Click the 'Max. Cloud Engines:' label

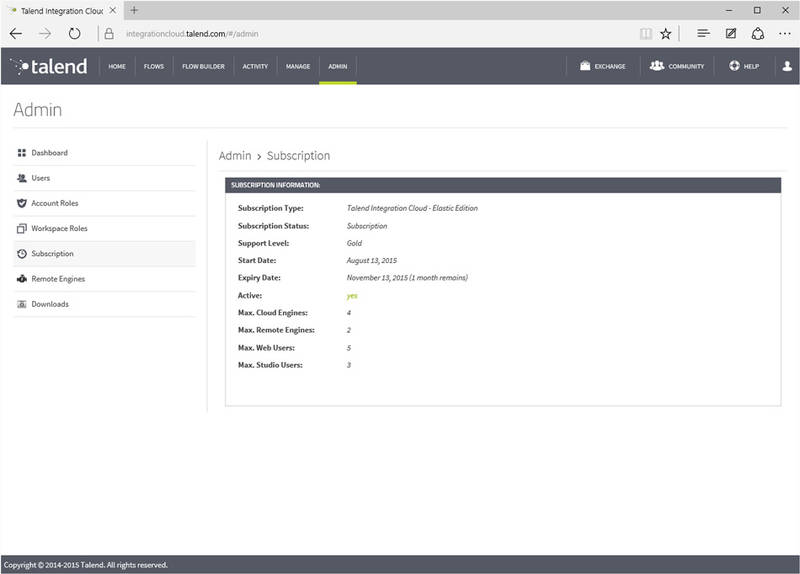[272, 312]
